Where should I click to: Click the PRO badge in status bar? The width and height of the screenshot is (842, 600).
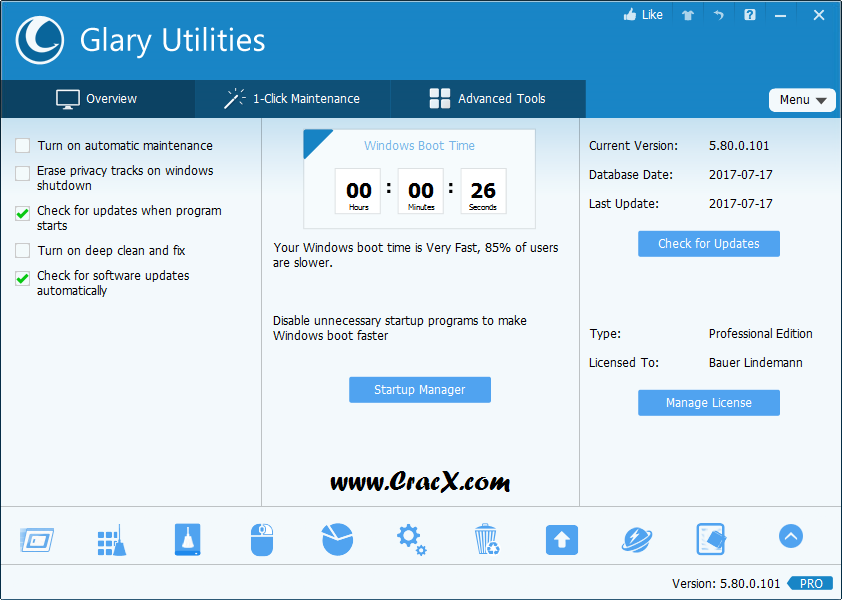pyautogui.click(x=810, y=583)
